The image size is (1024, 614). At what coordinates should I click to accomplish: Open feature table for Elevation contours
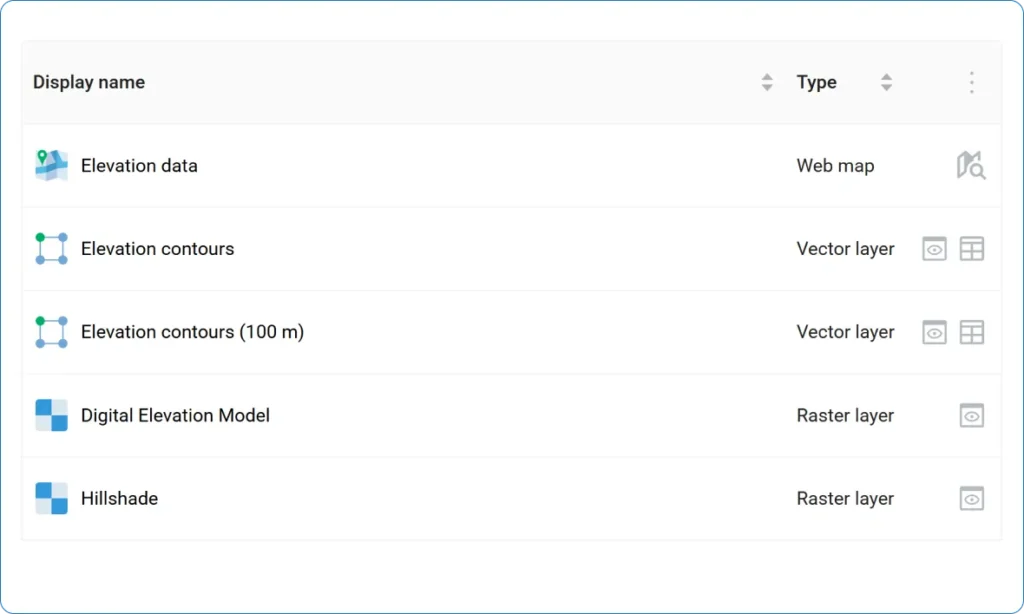[972, 249]
